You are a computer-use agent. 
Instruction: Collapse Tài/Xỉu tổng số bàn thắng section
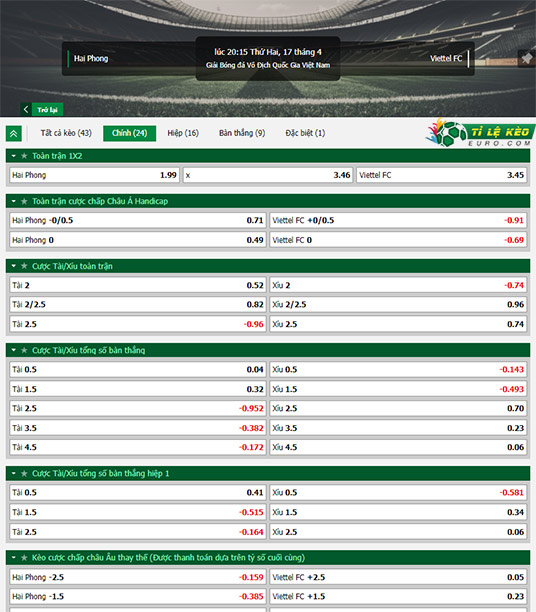(14, 350)
